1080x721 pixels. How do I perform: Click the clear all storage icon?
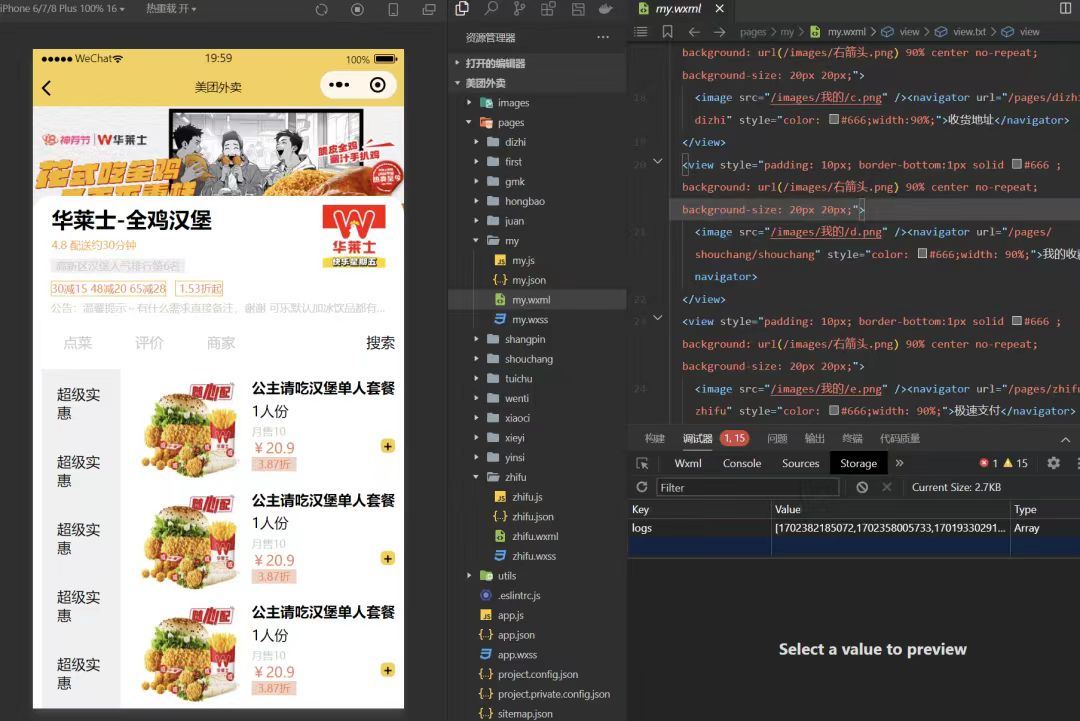862,487
